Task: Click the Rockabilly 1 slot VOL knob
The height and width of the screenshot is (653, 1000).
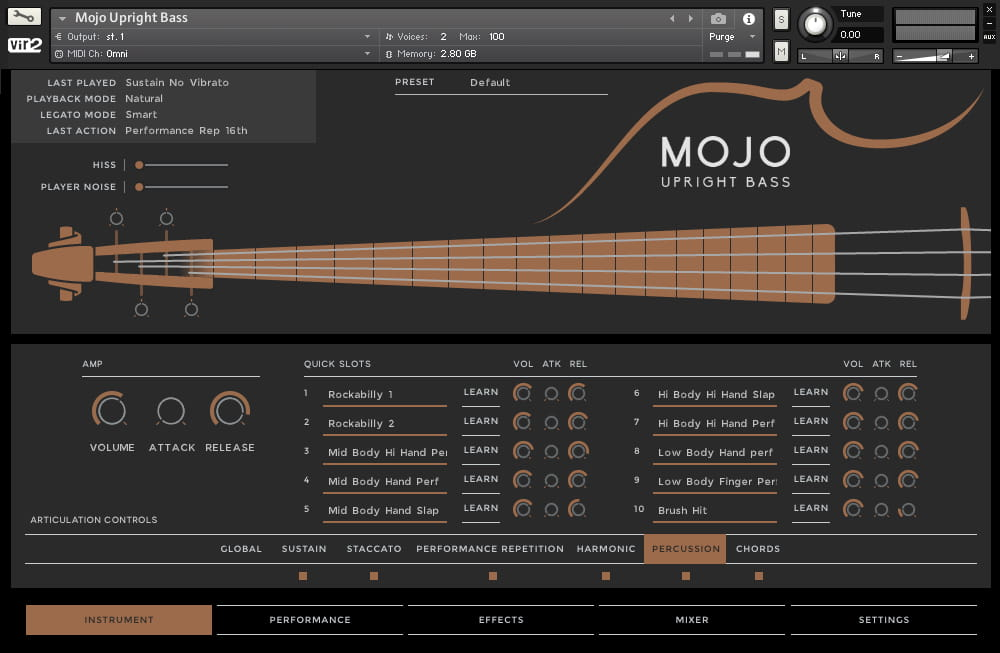Action: point(522,394)
